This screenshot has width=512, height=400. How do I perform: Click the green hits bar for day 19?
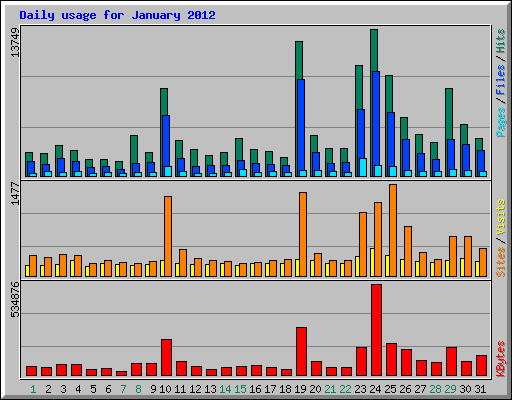coord(299,60)
